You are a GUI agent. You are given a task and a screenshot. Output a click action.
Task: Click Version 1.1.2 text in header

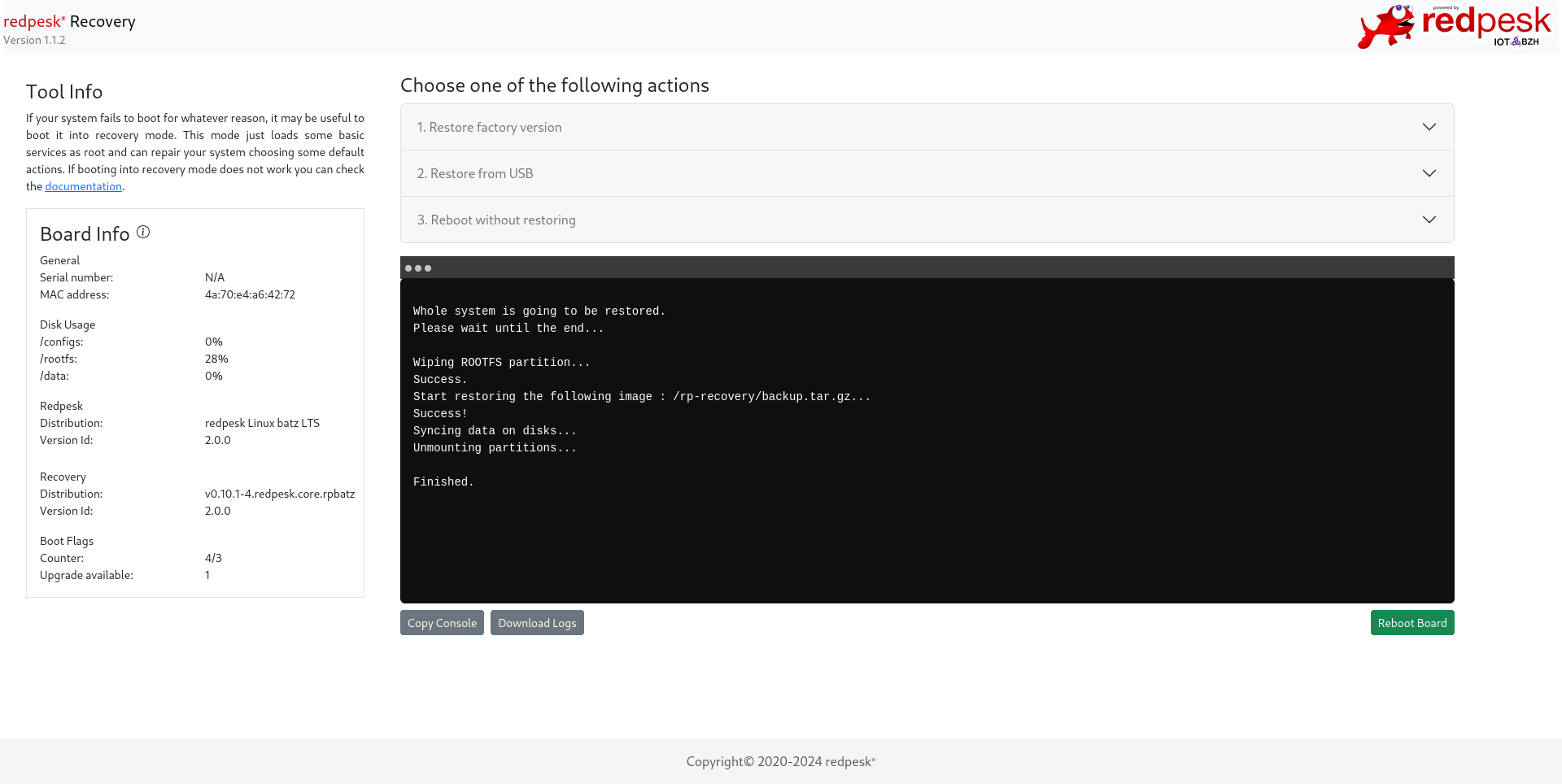[34, 40]
